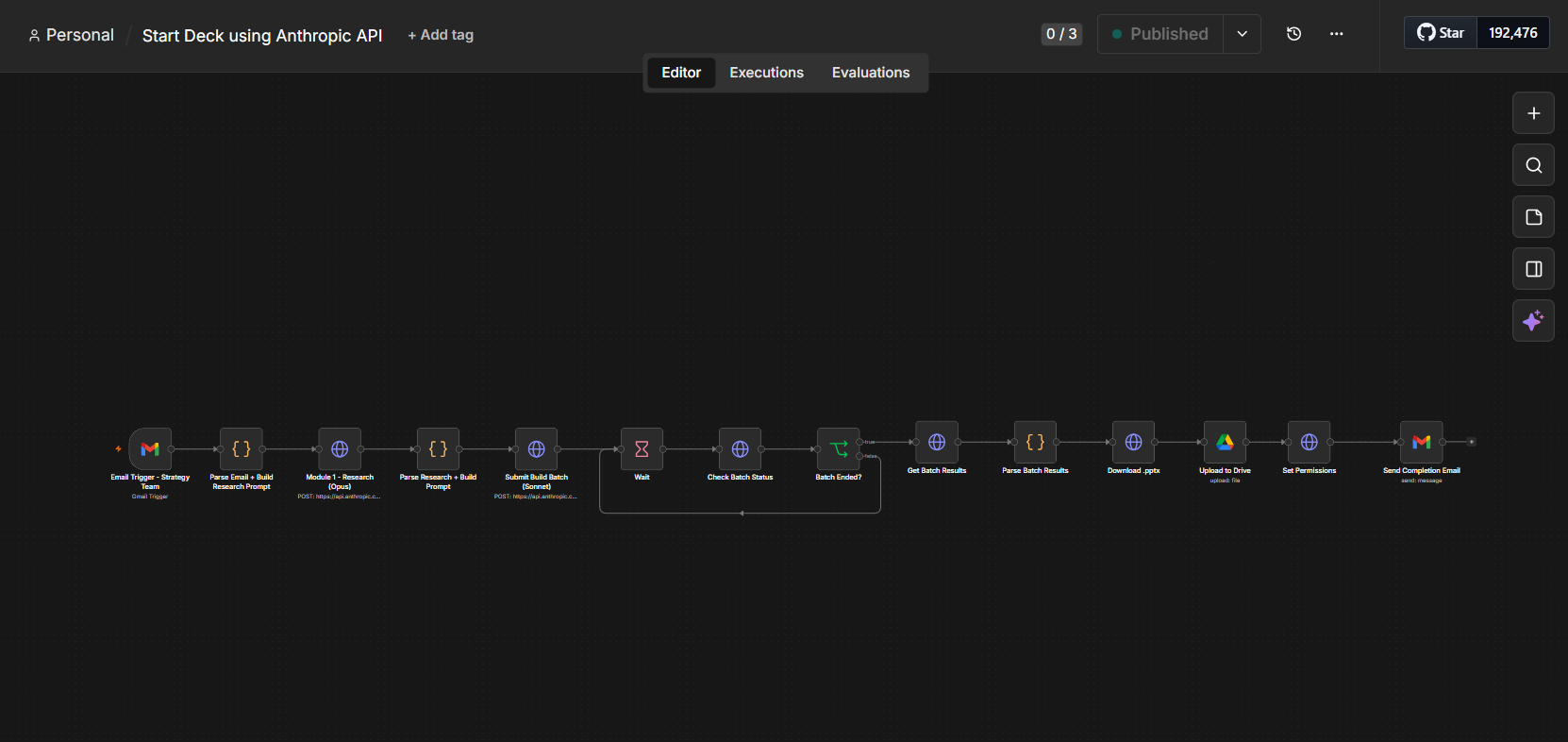
Task: Click the Published status button
Action: (1160, 34)
